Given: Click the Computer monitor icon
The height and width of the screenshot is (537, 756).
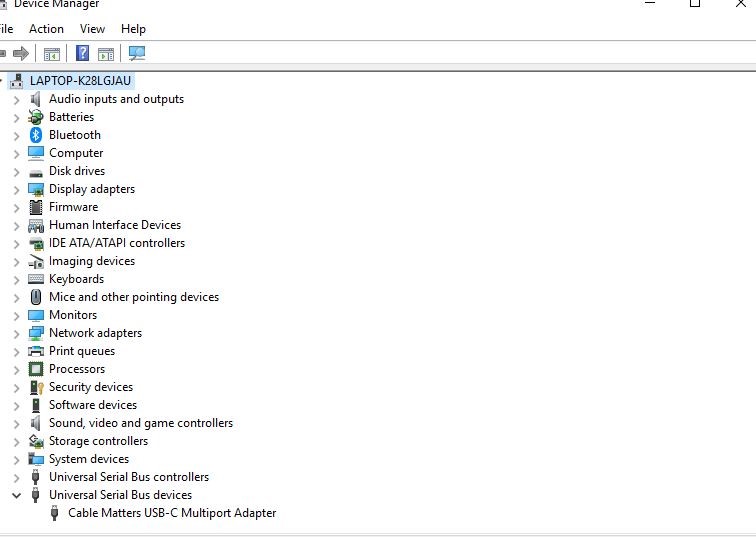Looking at the screenshot, I should point(36,153).
